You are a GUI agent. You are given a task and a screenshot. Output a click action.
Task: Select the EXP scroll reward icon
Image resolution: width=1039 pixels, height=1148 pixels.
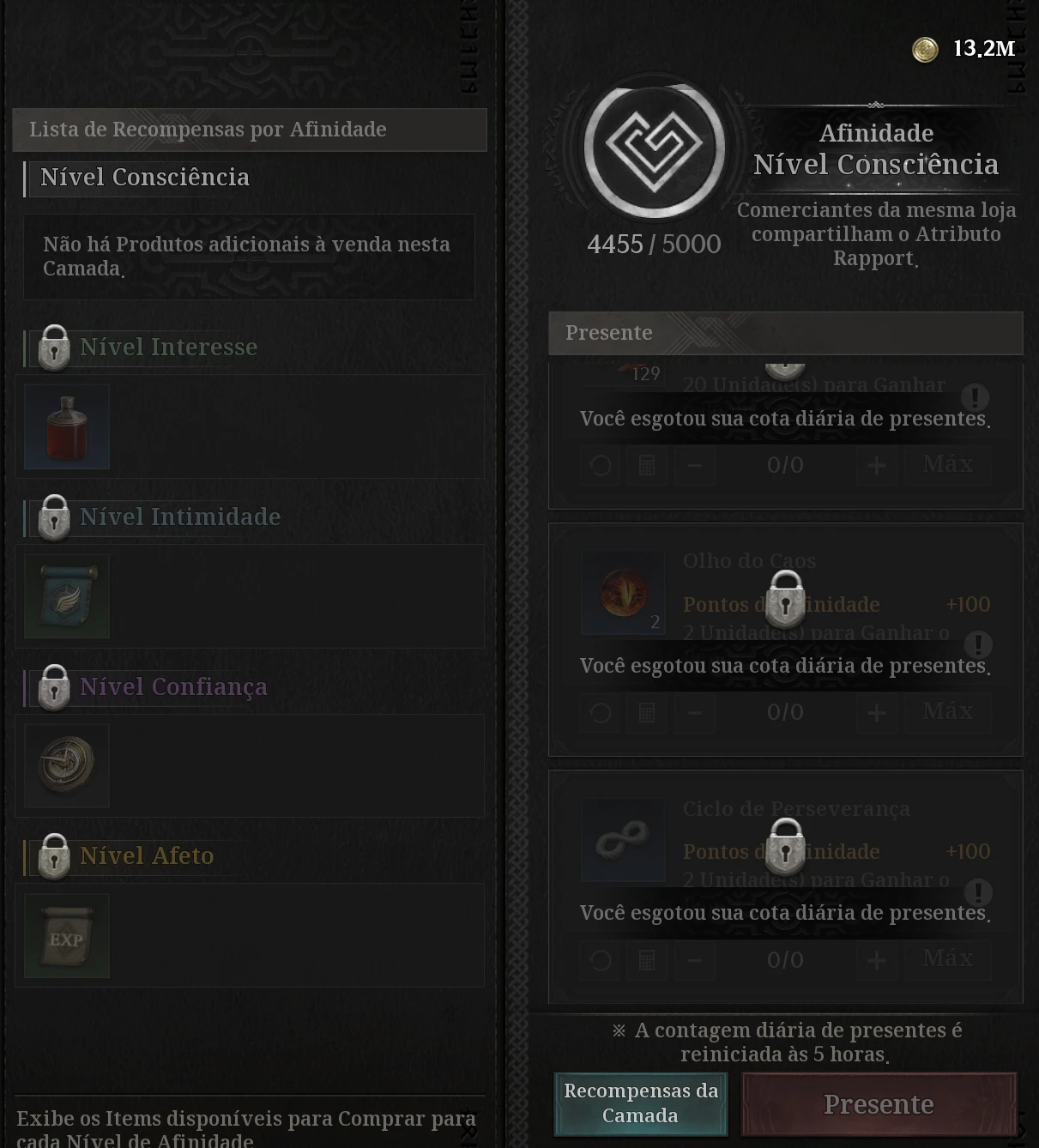pyautogui.click(x=67, y=935)
